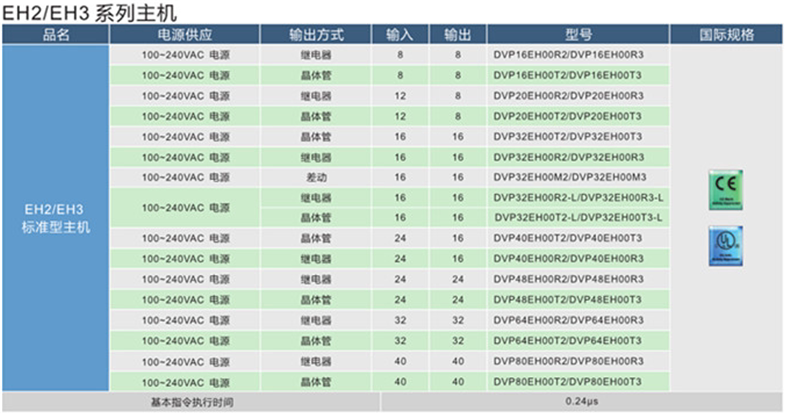
Task: Click input value 16 in DVP32EH00M2 row
Action: pyautogui.click(x=400, y=177)
